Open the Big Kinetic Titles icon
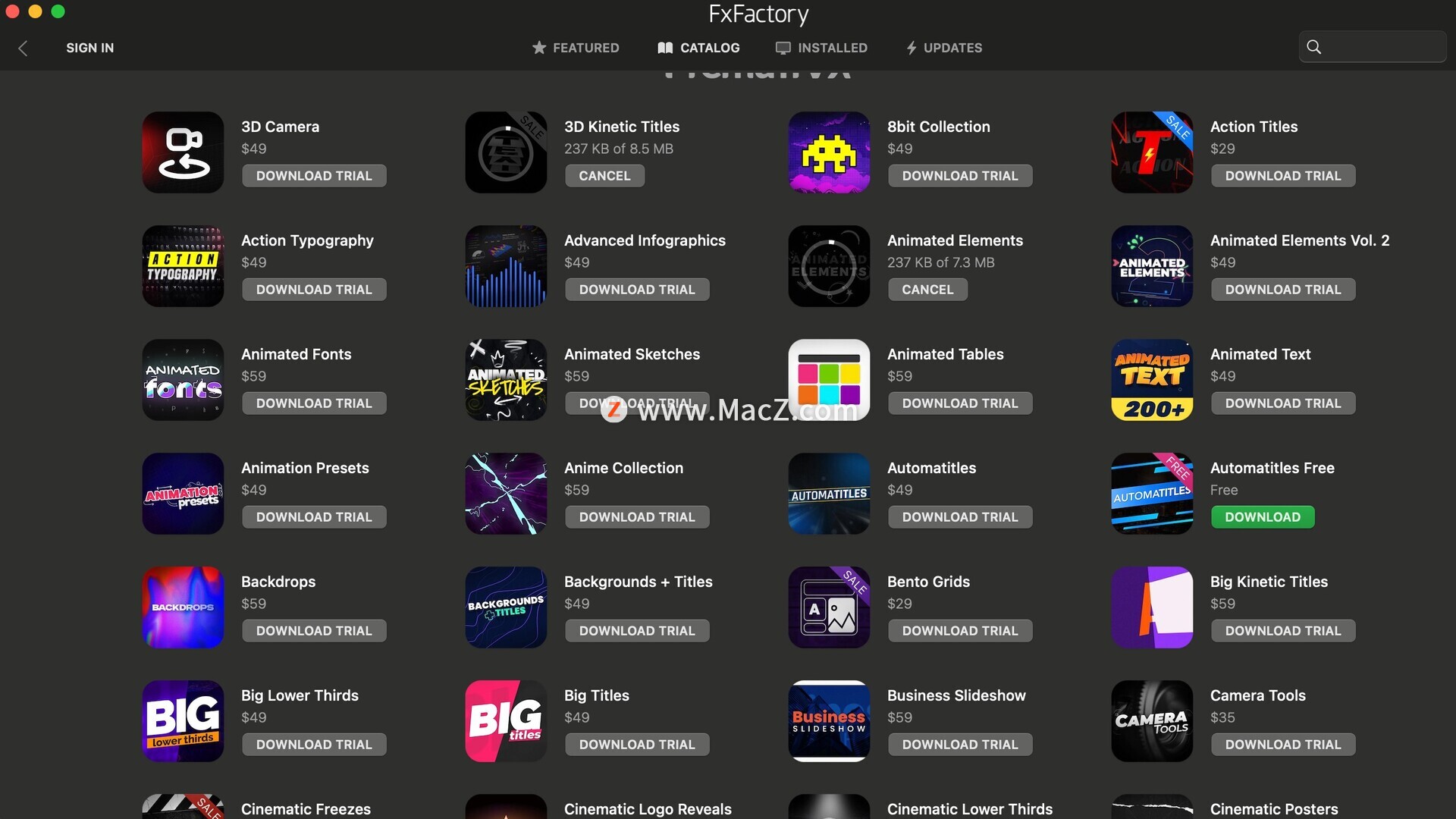 tap(1152, 607)
